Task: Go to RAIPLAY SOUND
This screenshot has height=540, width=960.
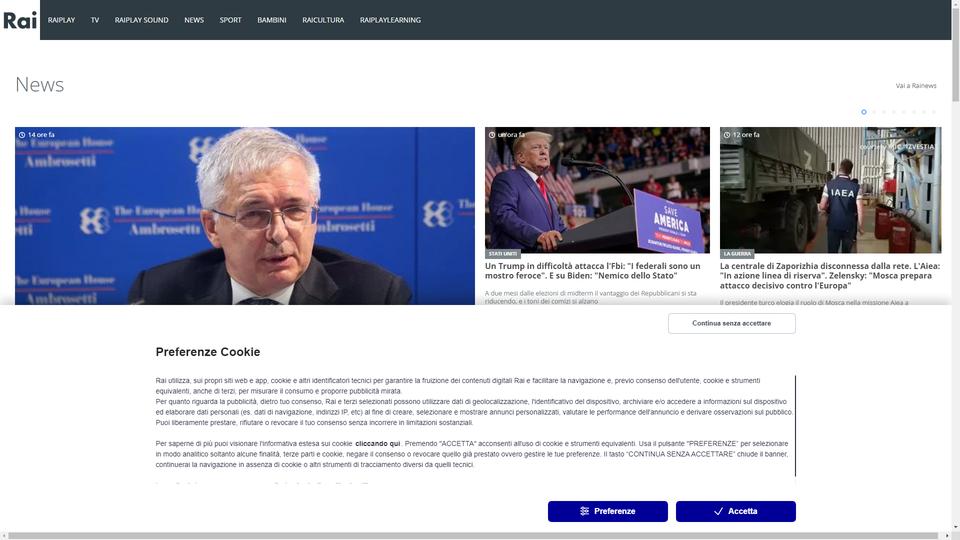Action: [x=141, y=20]
